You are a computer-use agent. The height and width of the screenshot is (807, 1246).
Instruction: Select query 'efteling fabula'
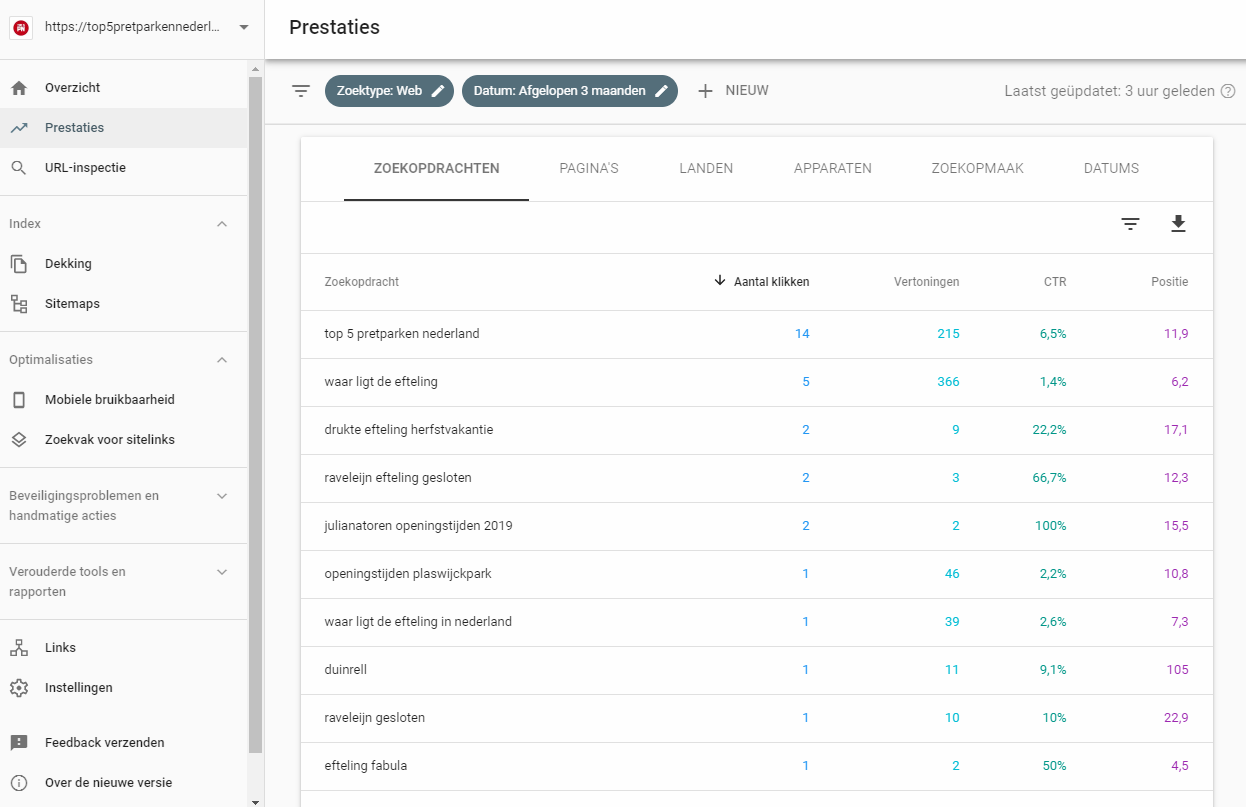tap(366, 766)
